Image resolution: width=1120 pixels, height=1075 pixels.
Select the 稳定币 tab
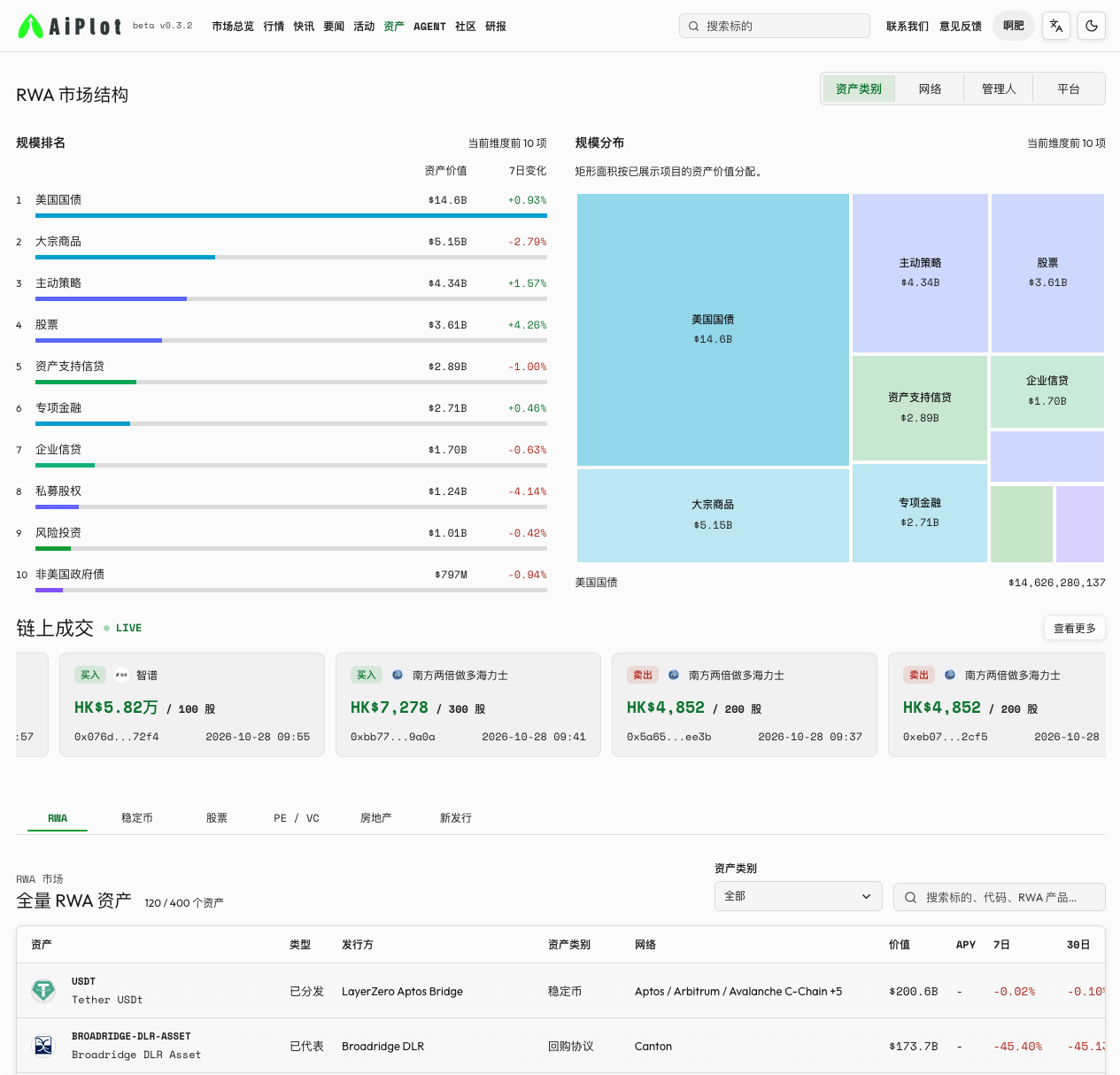click(x=137, y=818)
